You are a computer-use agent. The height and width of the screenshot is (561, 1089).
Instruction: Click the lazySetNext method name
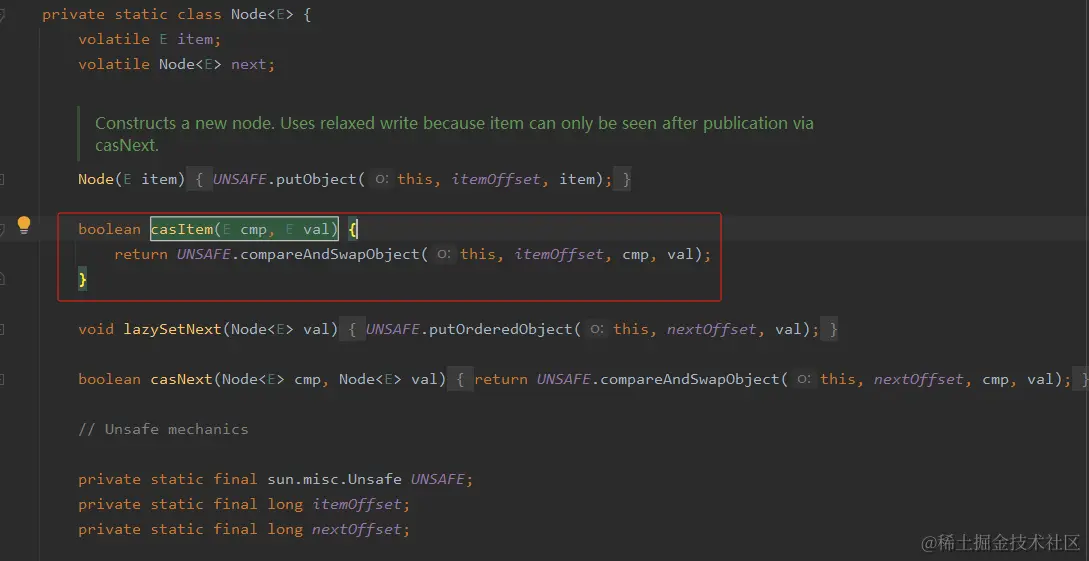[172, 329]
